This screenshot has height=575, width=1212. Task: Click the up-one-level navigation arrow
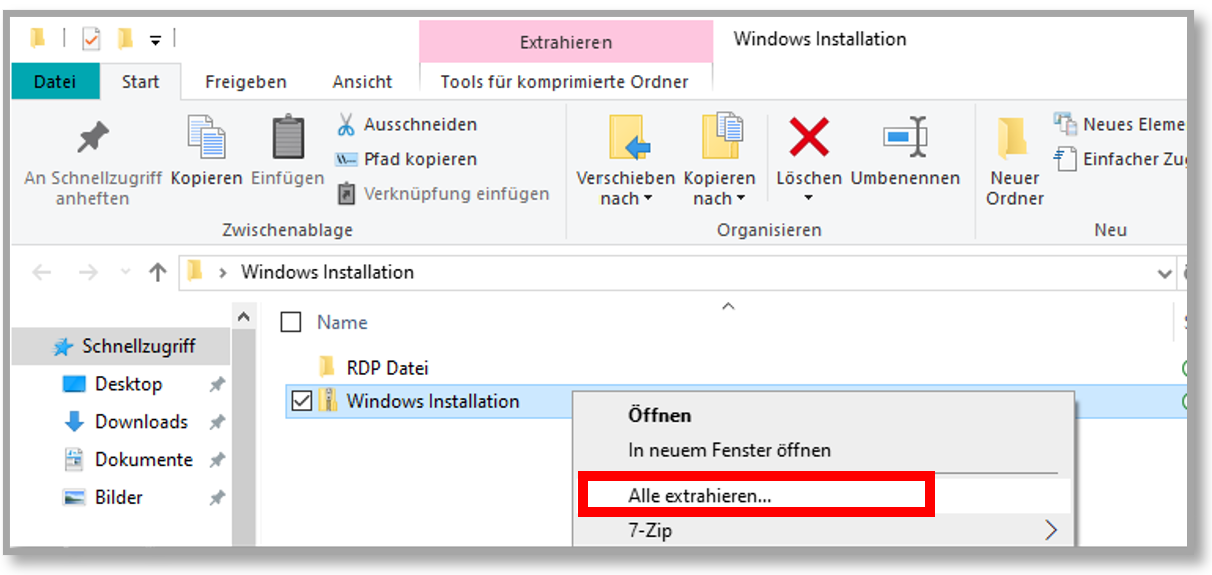157,272
